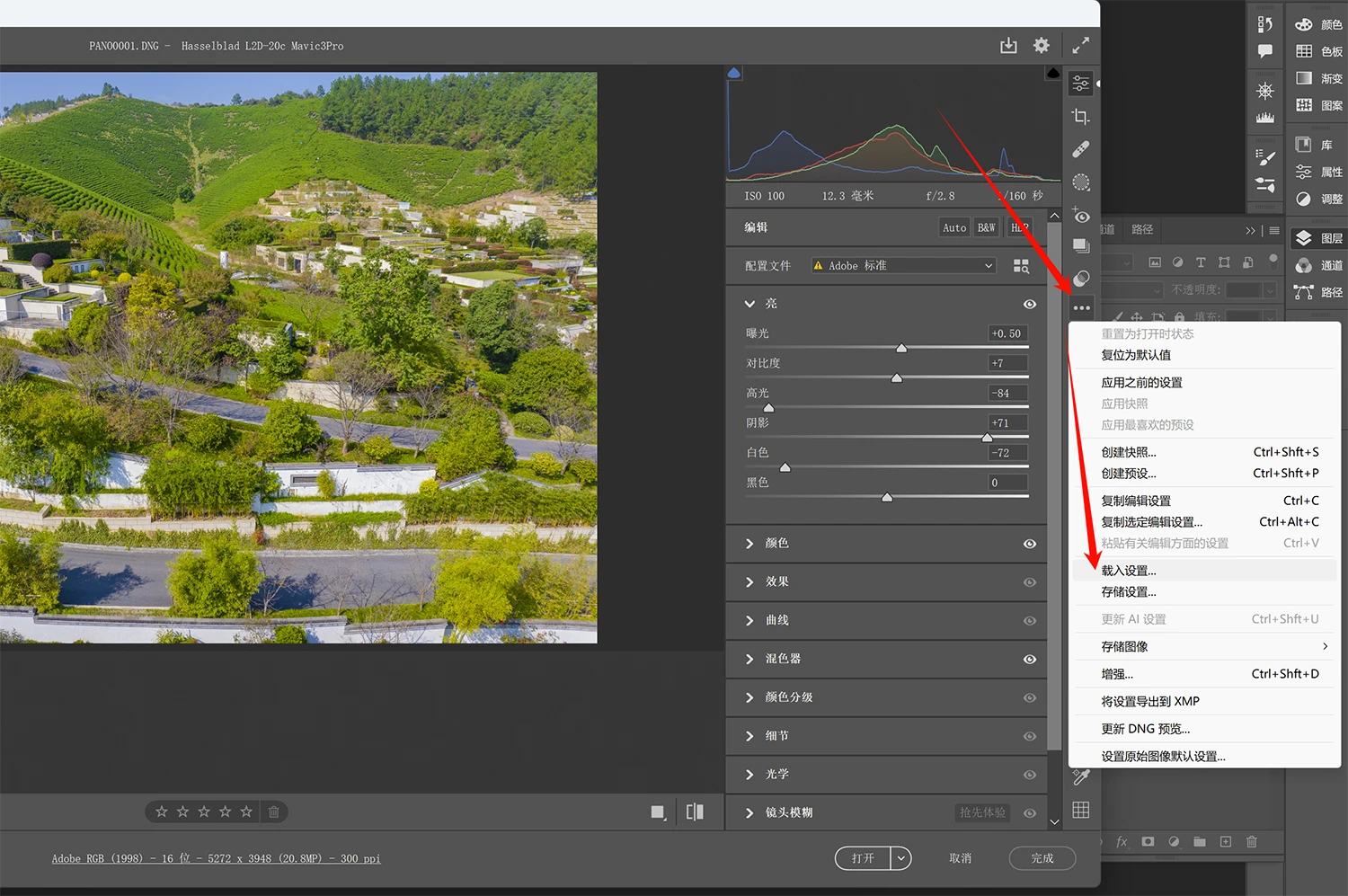The height and width of the screenshot is (896, 1348).
Task: Expand the 曲线 panel section
Action: click(750, 621)
